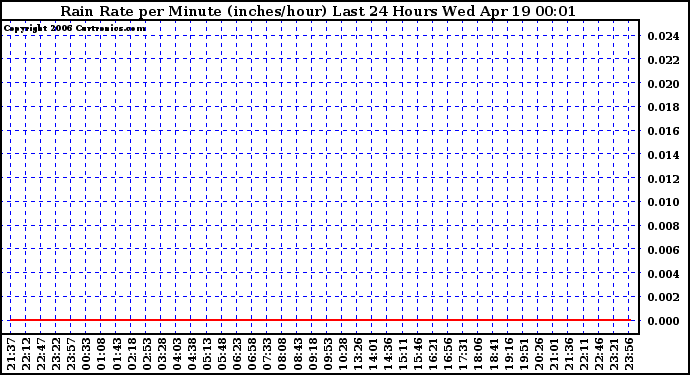This screenshot has height=375, width=690.
Task: Click the 23:57 time label
Action: [71, 354]
